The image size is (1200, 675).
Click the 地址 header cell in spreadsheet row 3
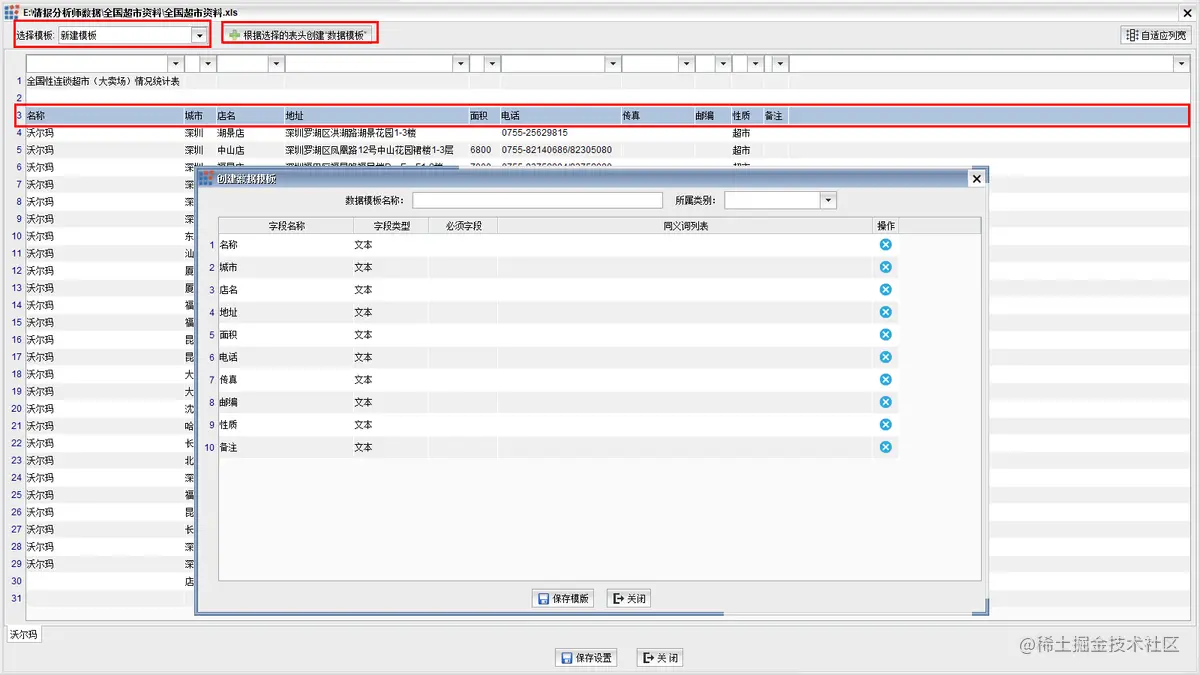point(375,116)
